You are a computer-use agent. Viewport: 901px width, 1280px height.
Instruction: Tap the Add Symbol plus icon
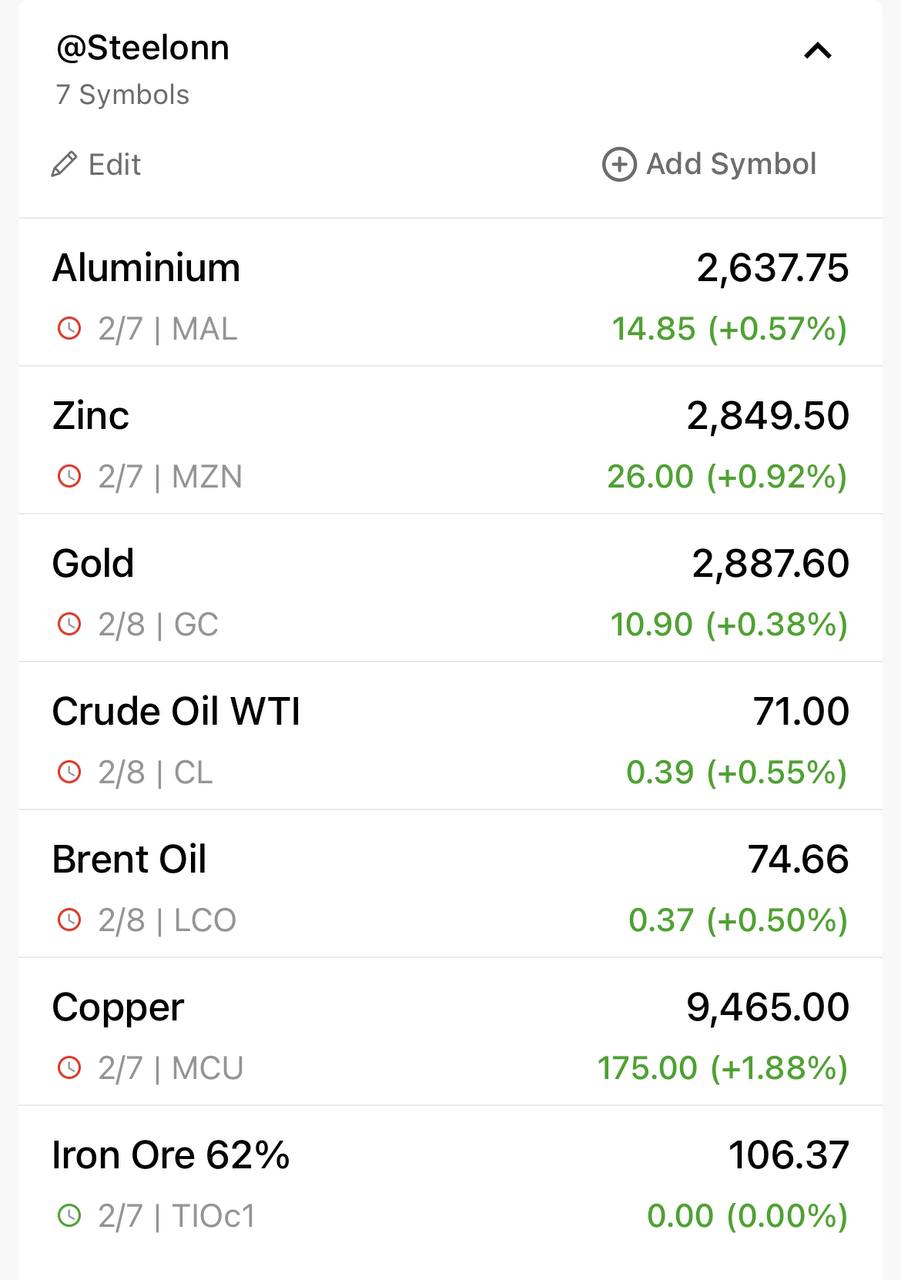click(619, 164)
